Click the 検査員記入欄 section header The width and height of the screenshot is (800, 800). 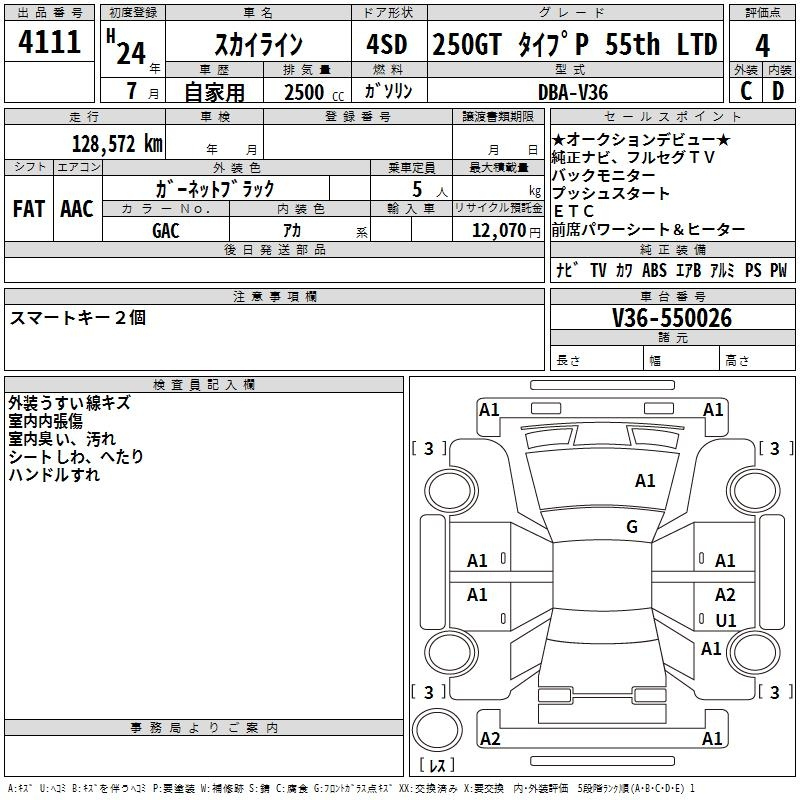point(204,385)
